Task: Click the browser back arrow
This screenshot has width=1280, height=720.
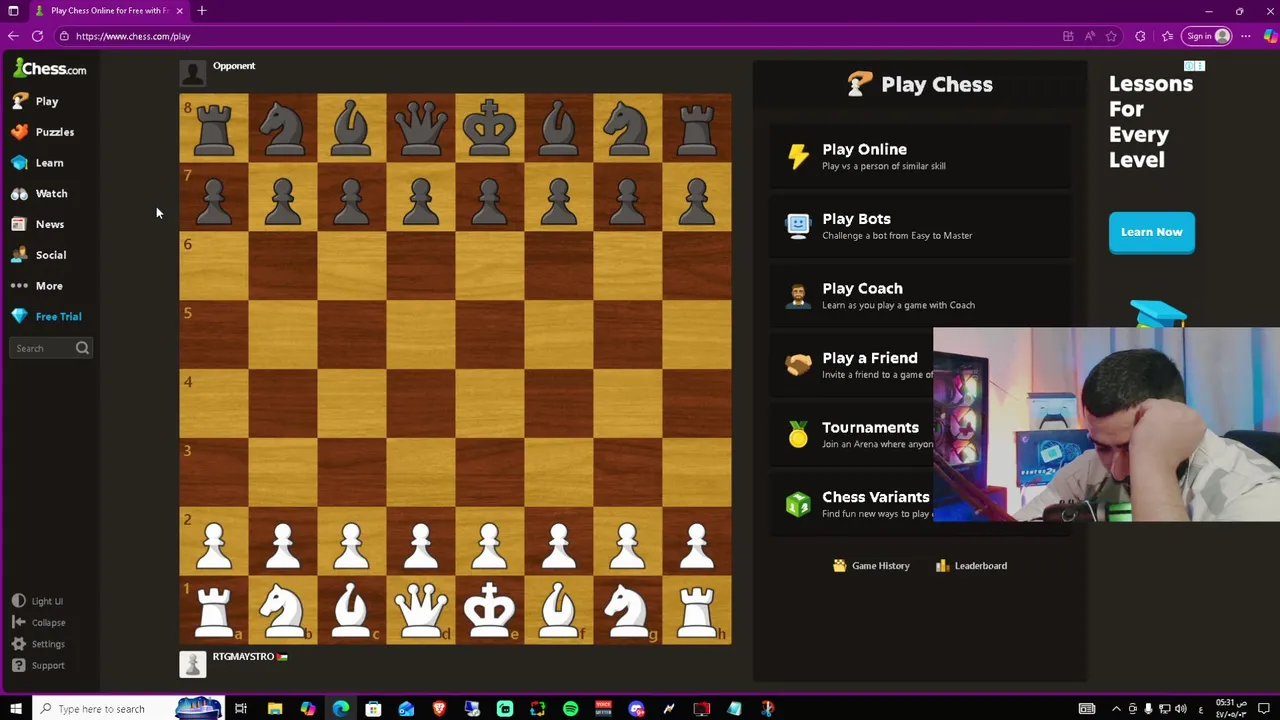Action: (13, 36)
